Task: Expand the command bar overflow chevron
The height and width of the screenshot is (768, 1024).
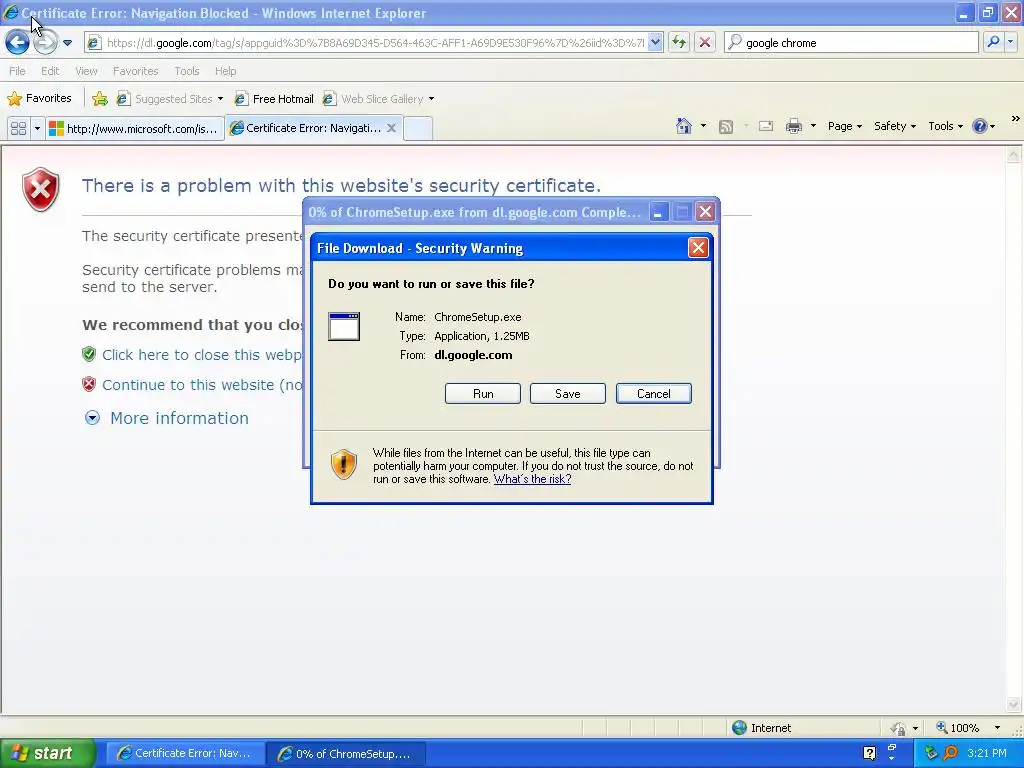Action: [x=1015, y=119]
